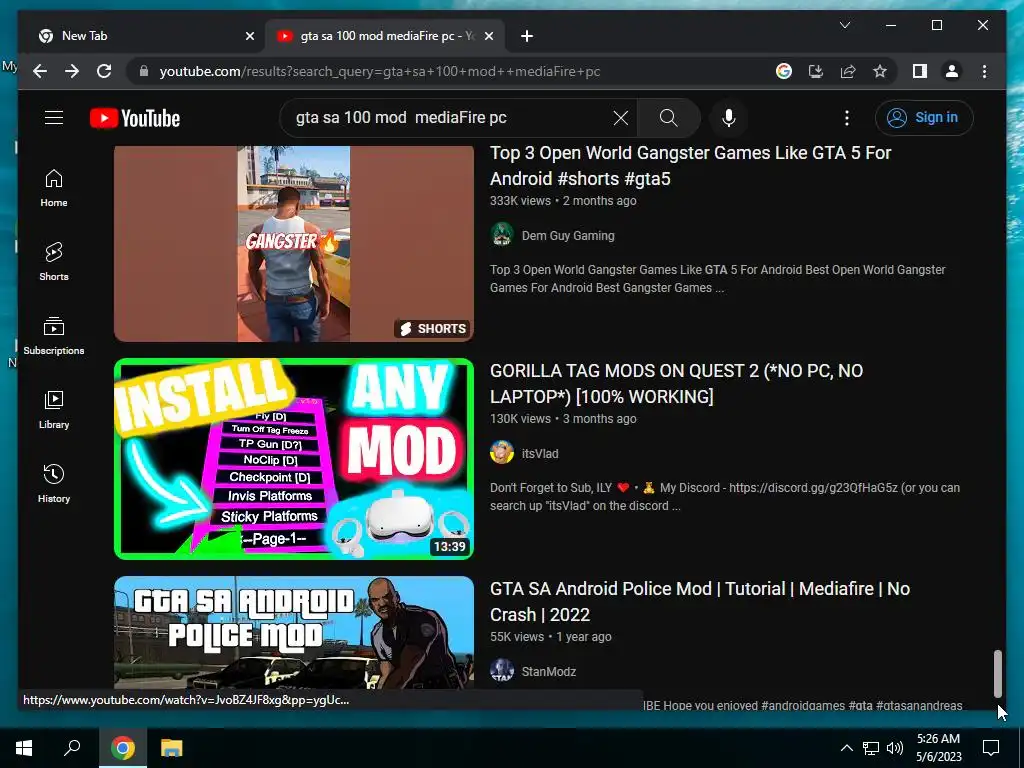Open Windows taskbar search
Screen dimensions: 1024x768
[x=72, y=748]
